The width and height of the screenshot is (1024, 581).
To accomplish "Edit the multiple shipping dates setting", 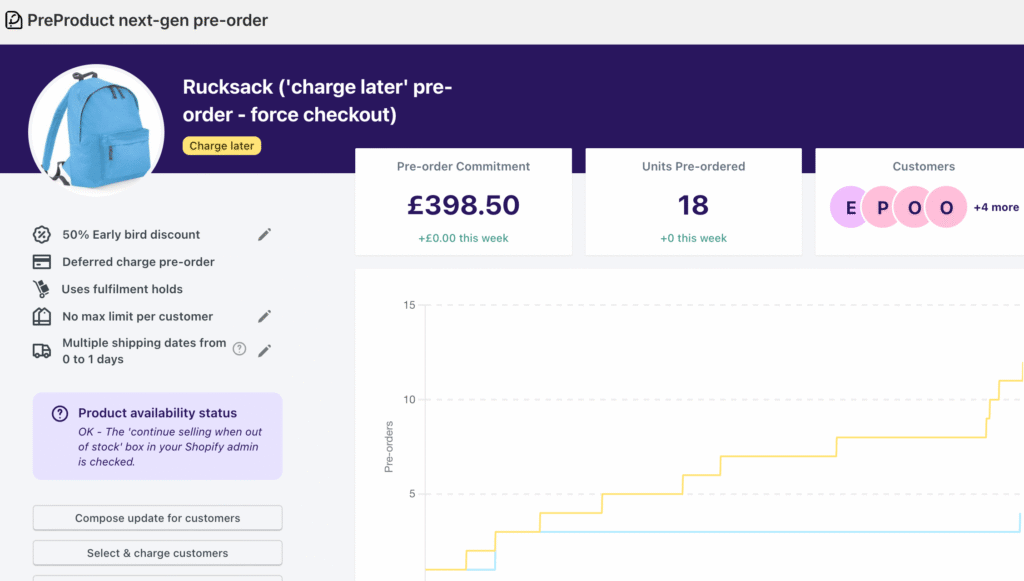I will (x=264, y=350).
